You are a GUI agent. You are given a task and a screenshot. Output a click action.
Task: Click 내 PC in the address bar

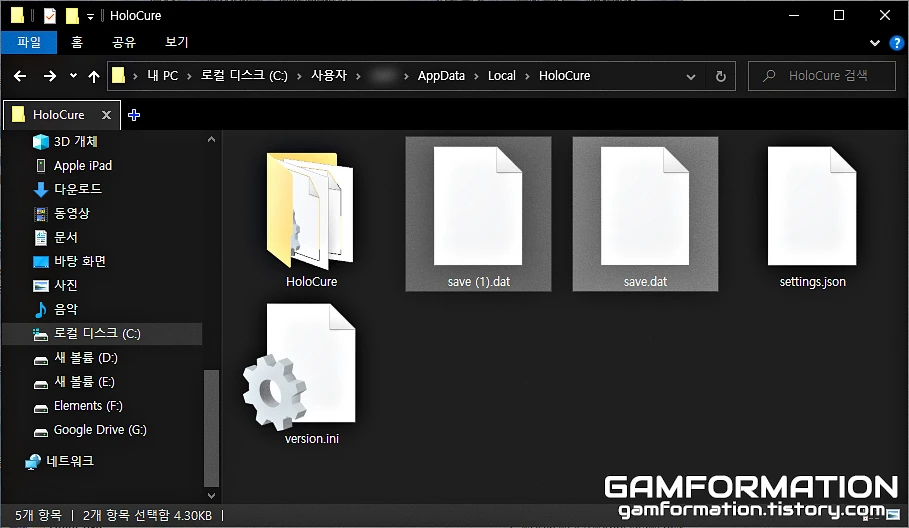162,76
